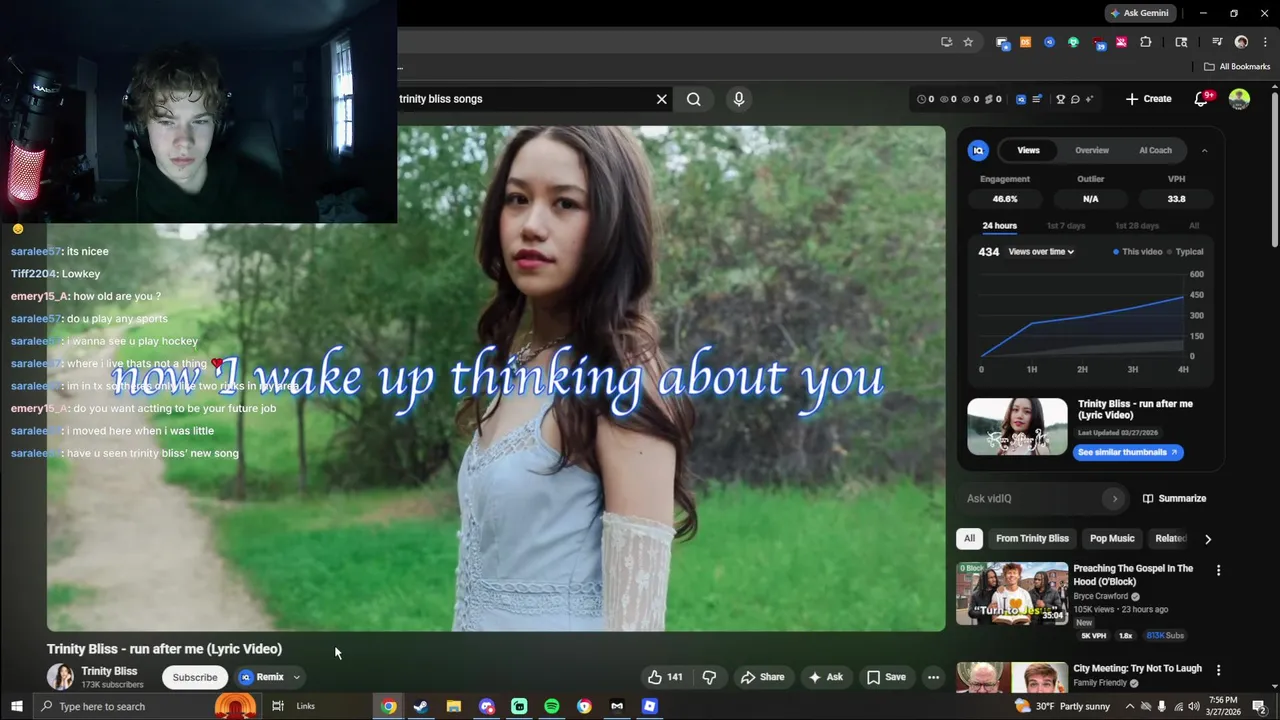Open Preaching The Gospel video thumbnail

1012,593
